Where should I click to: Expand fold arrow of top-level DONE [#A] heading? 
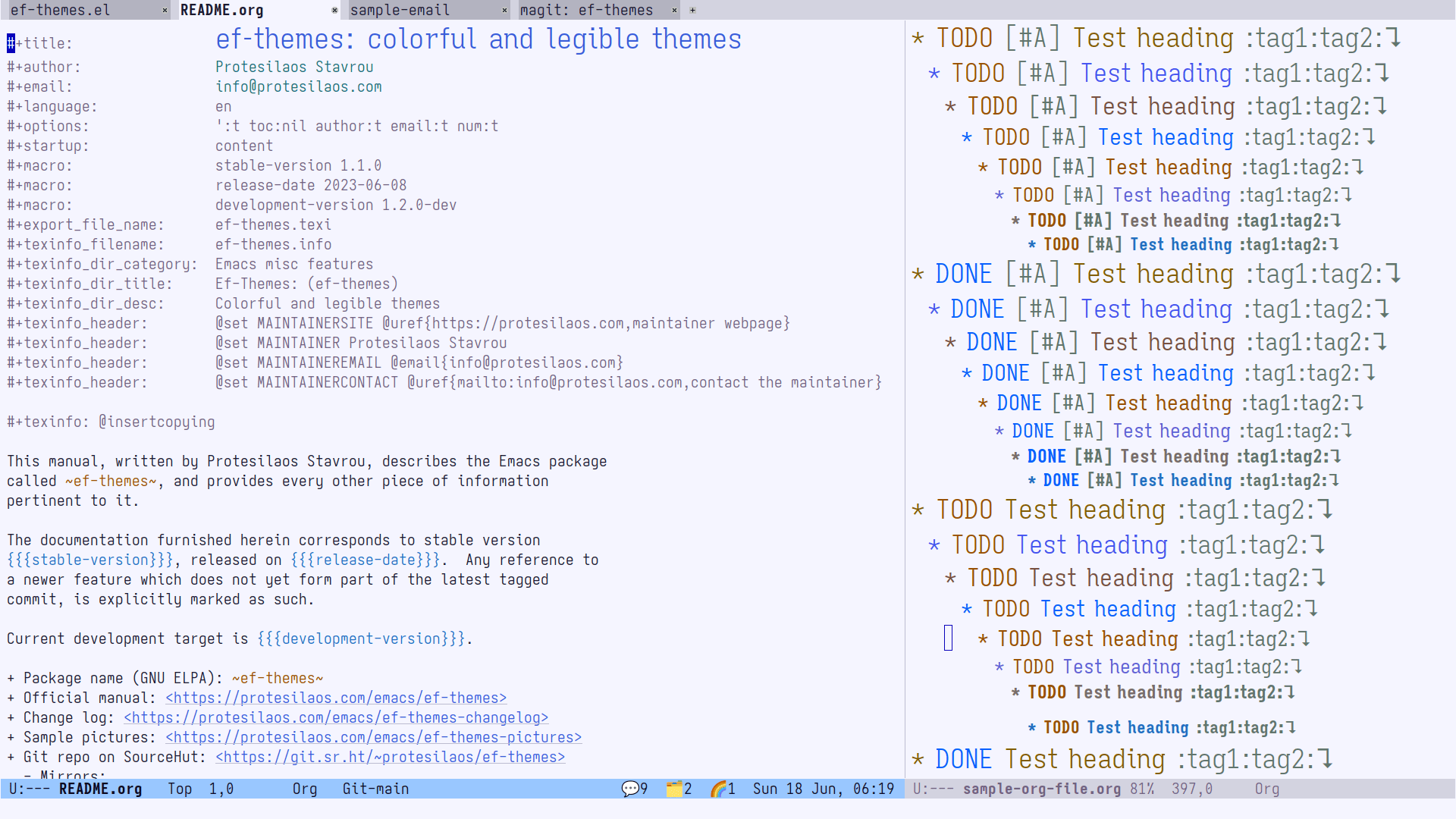[x=1393, y=274]
